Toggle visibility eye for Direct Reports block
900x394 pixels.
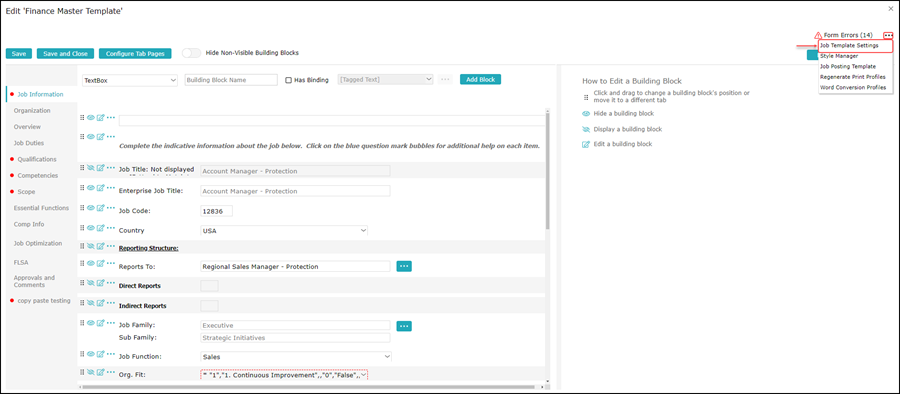tap(91, 283)
